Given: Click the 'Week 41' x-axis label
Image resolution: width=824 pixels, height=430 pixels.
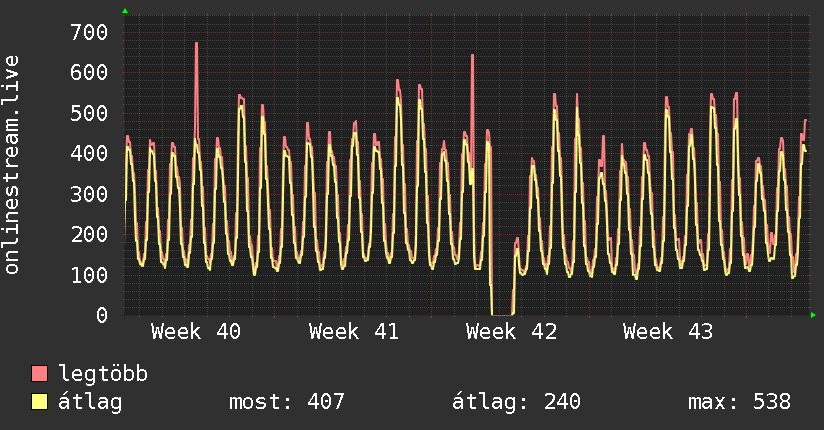Looking at the screenshot, I should coord(354,332).
